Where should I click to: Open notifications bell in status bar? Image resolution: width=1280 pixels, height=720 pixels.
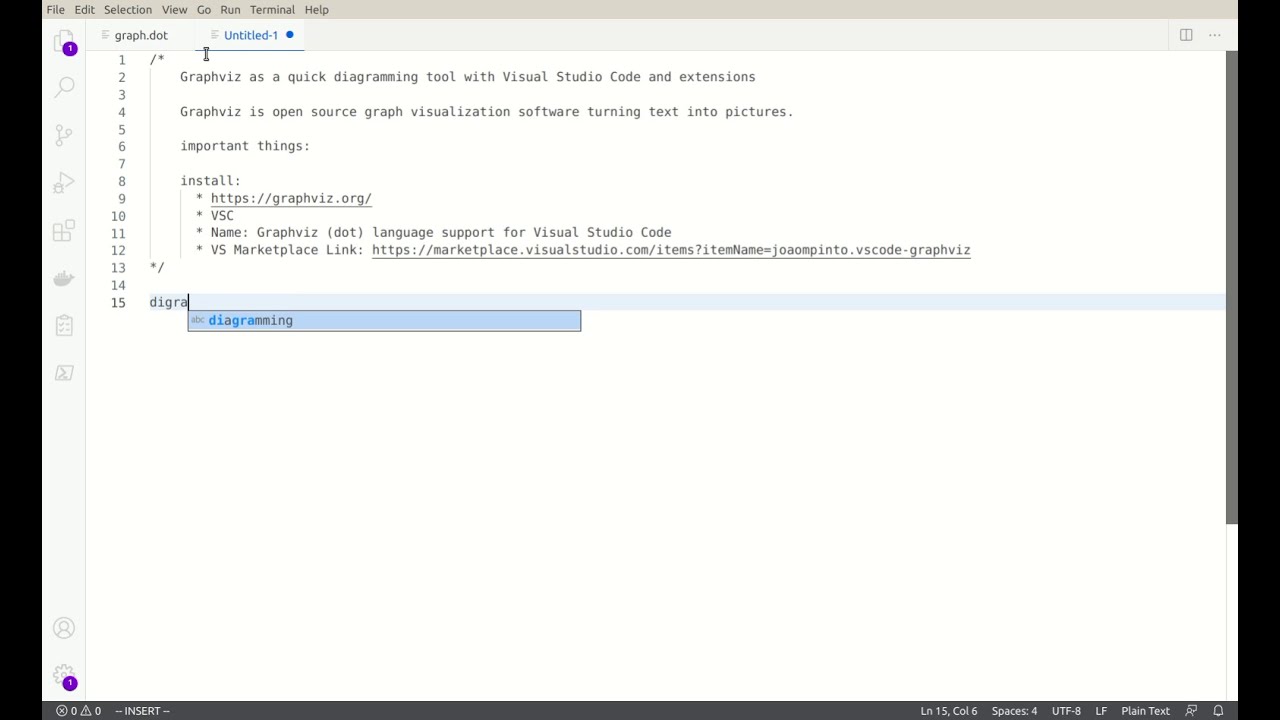point(1218,711)
